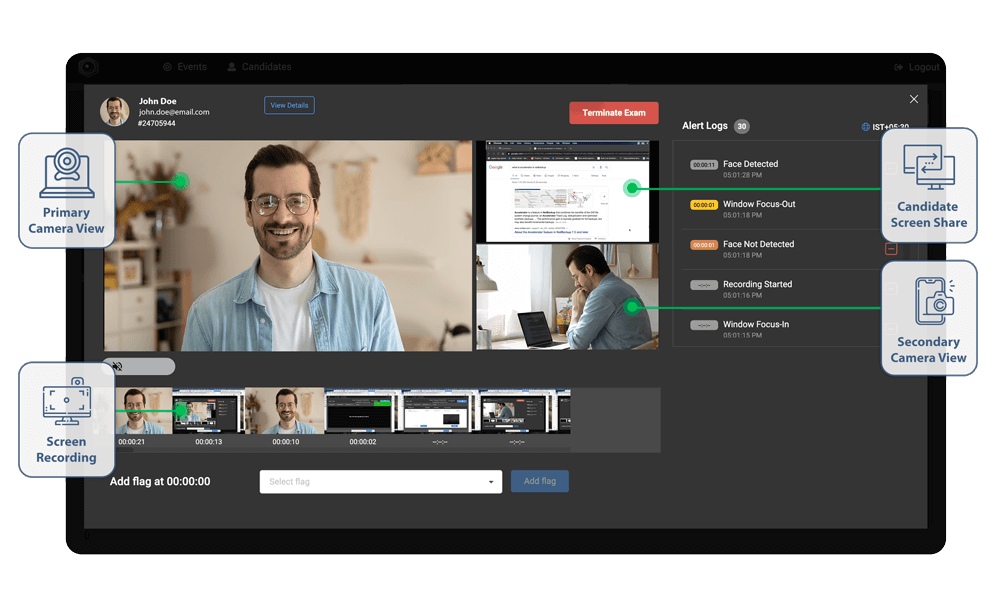This screenshot has width=1000, height=607.
Task: Click the View Details button
Action: [289, 105]
